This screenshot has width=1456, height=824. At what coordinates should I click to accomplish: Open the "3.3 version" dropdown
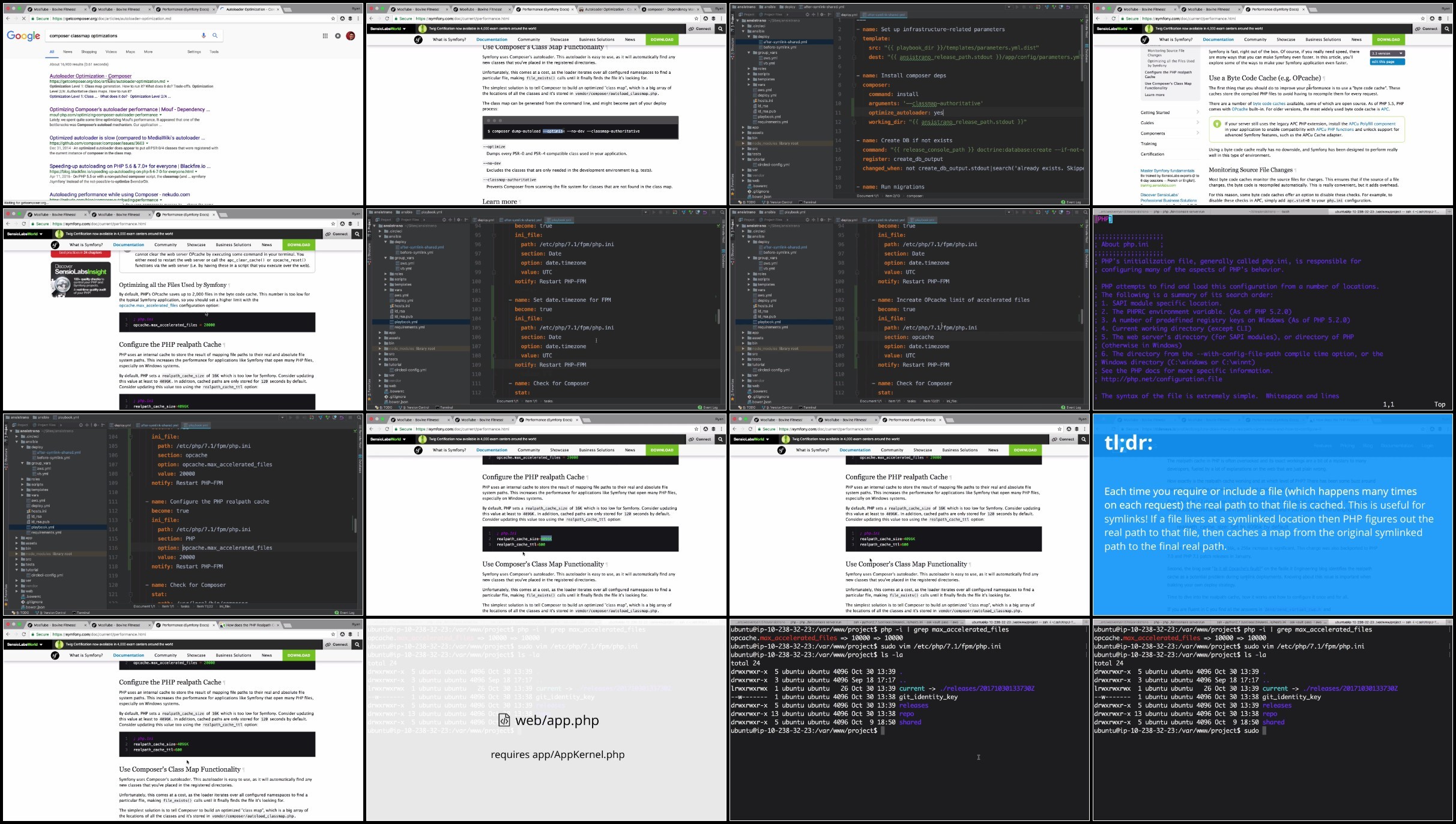point(1387,53)
